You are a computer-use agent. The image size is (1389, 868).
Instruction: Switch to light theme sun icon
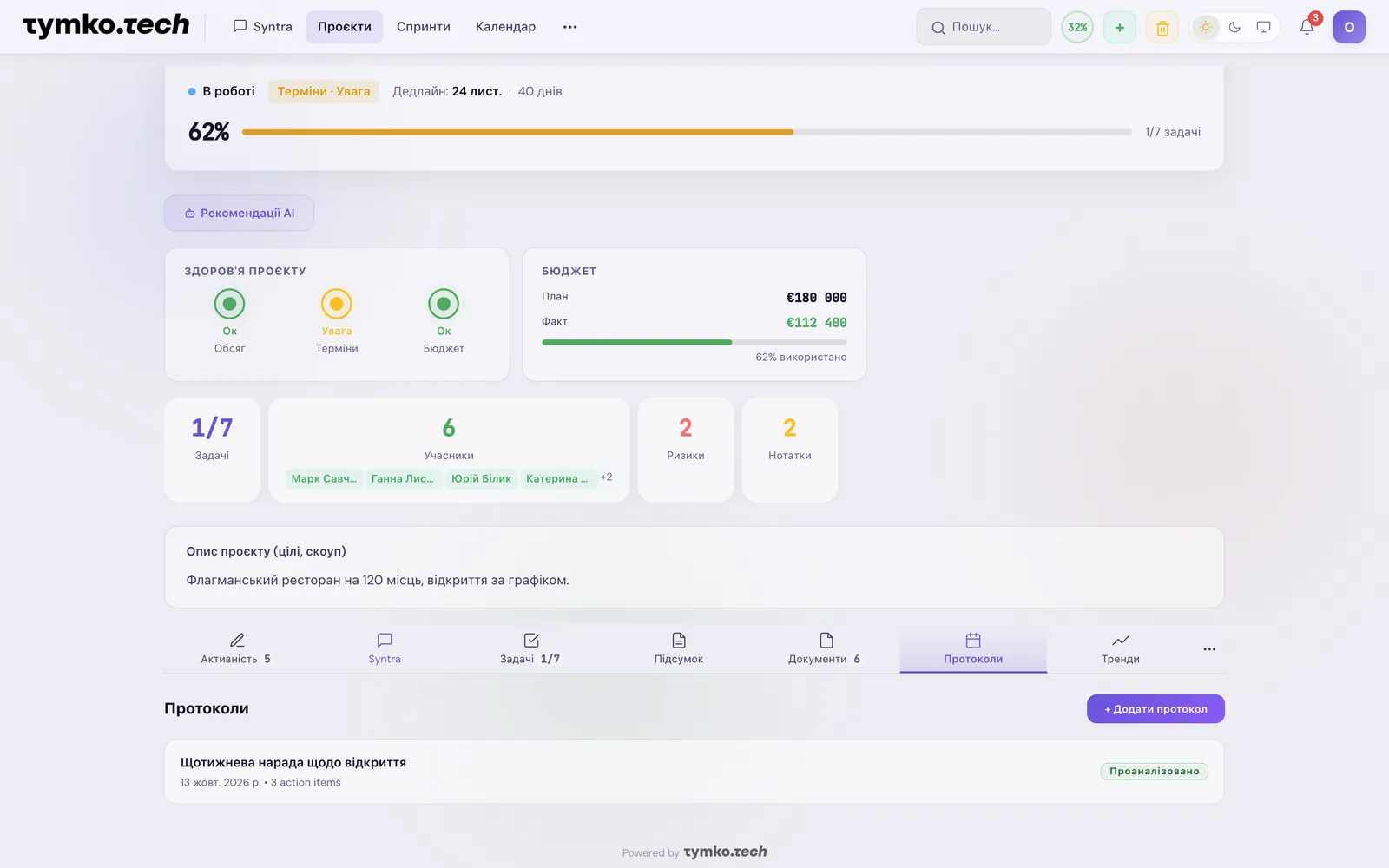tap(1206, 27)
